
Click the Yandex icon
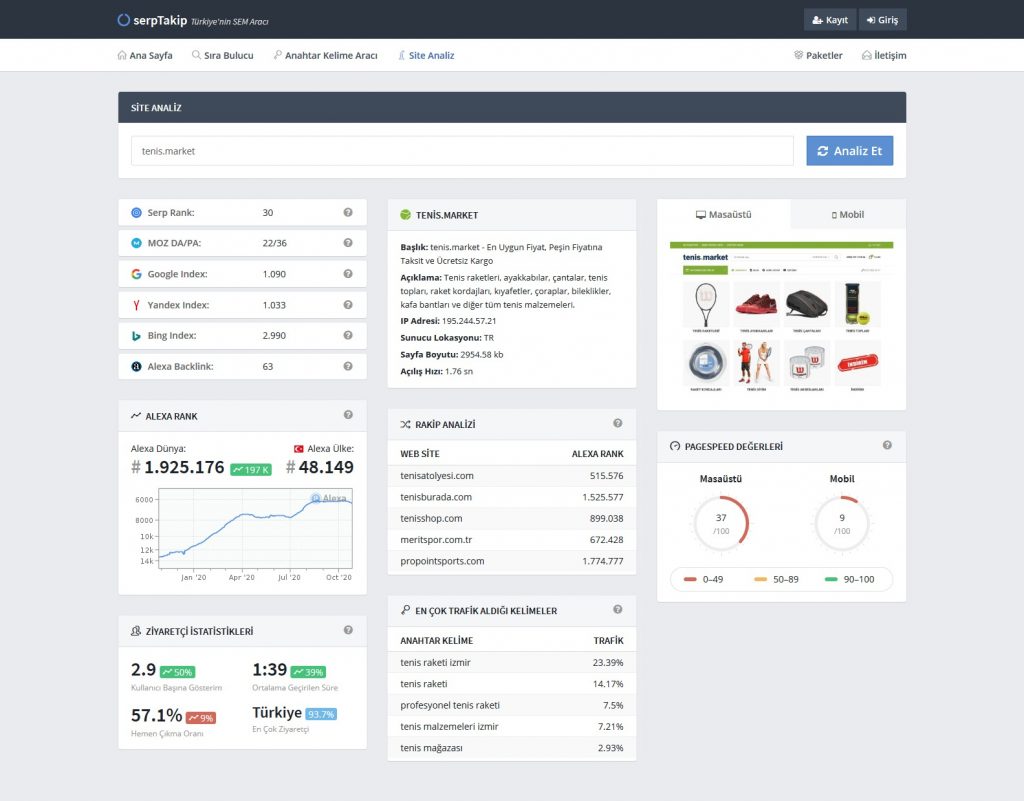136,305
